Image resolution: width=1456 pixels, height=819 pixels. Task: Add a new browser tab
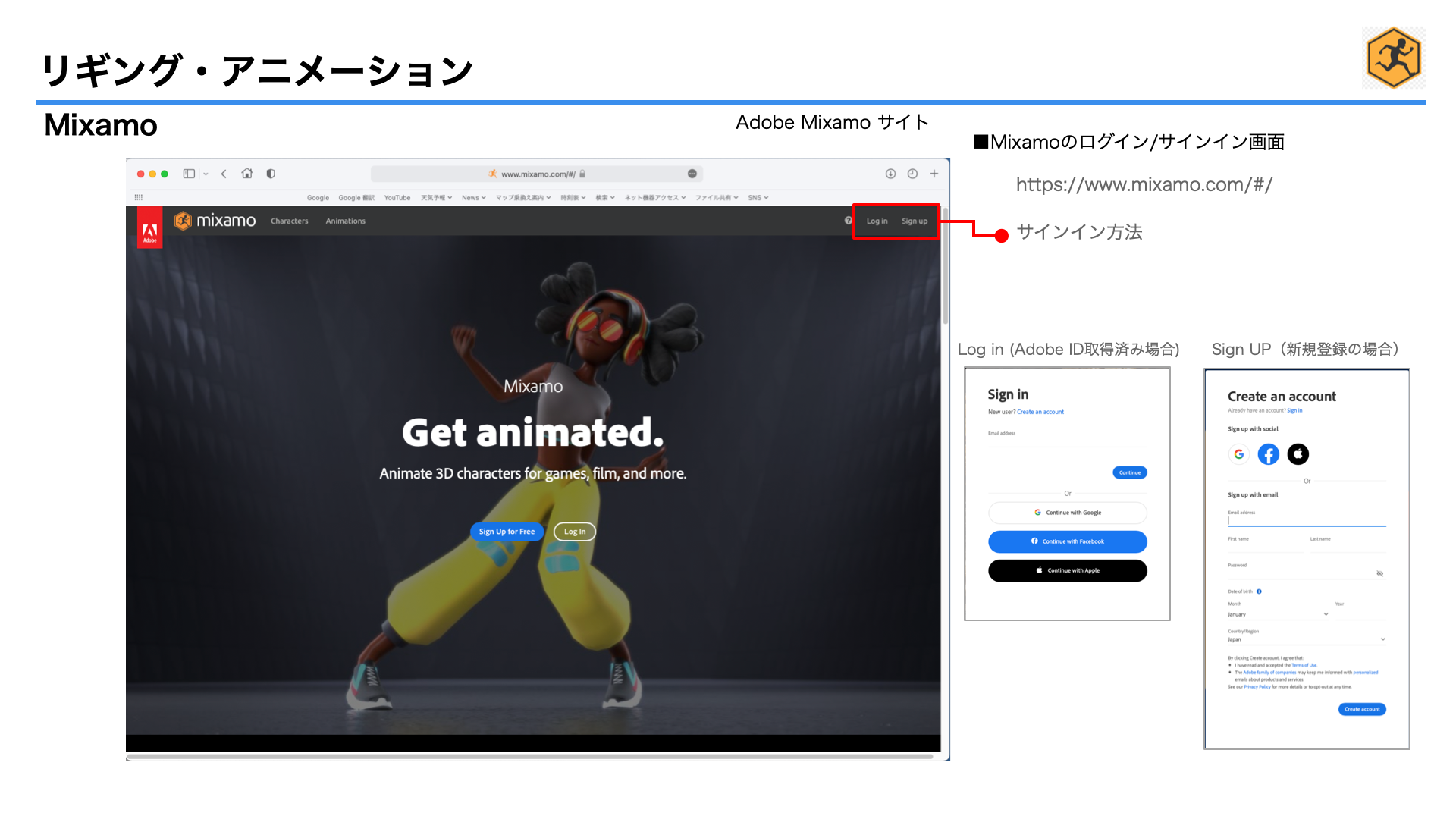click(934, 174)
